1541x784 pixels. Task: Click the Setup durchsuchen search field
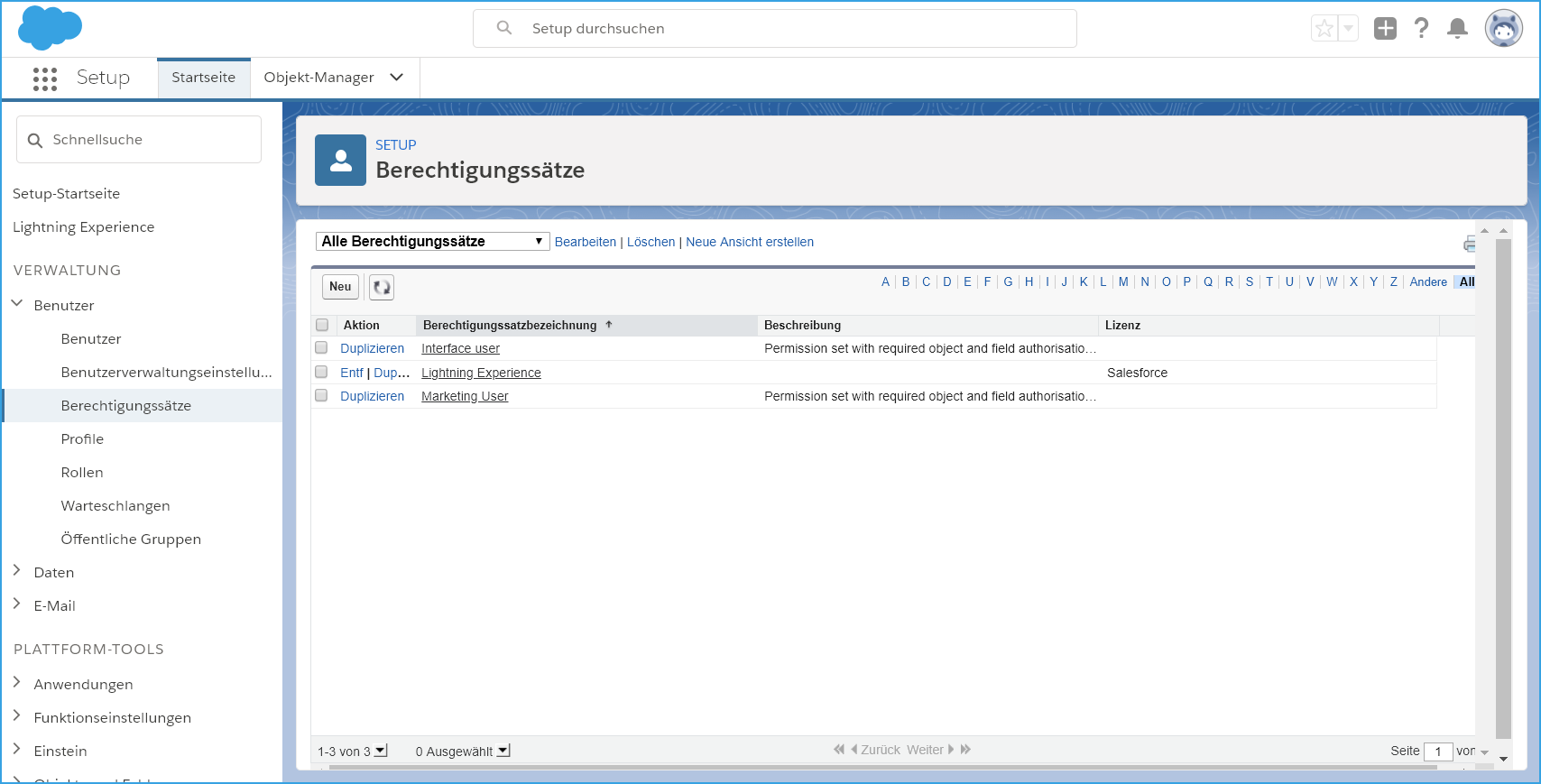pos(776,29)
